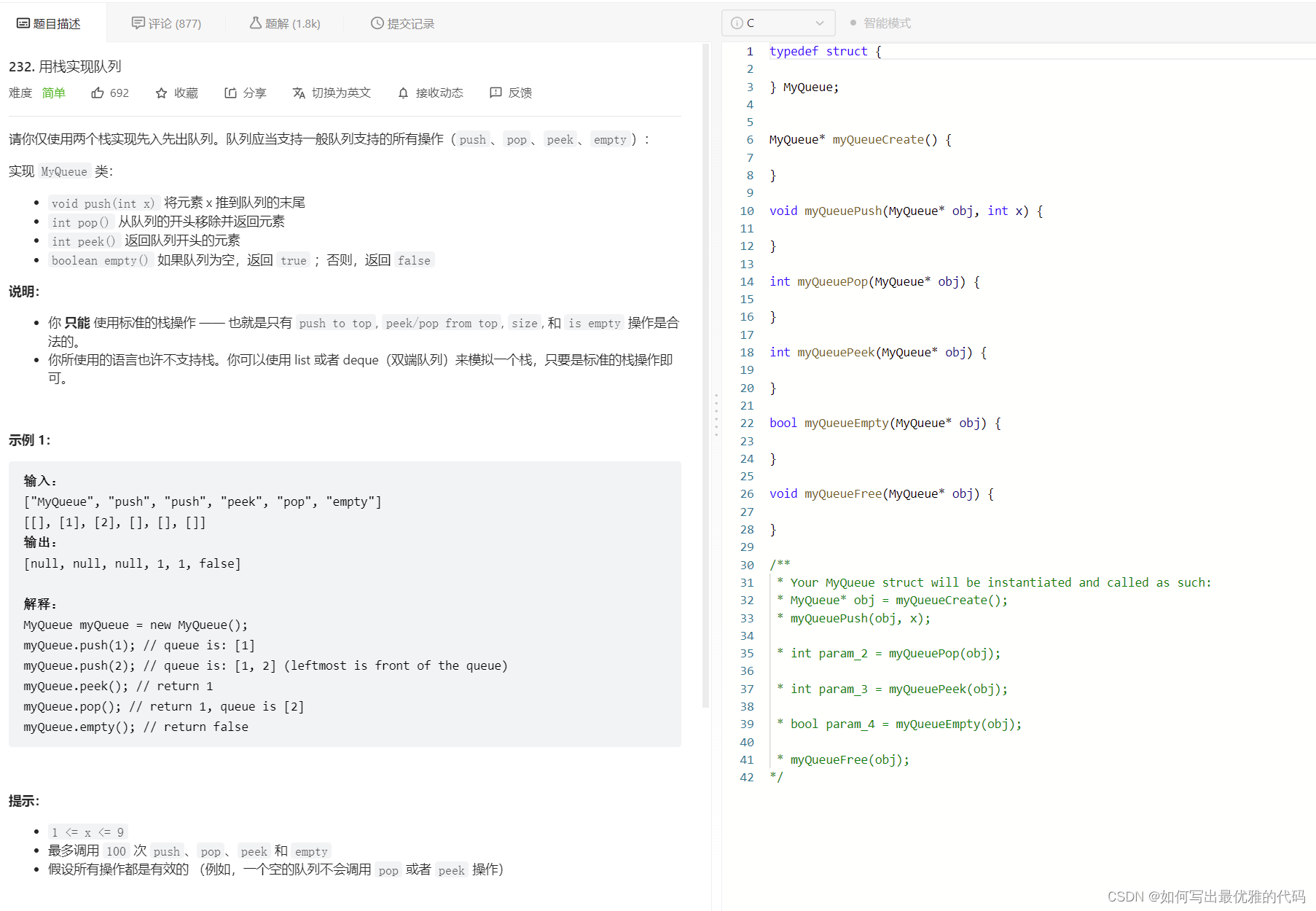Open the 题解 (1.8k) tab

point(285,23)
